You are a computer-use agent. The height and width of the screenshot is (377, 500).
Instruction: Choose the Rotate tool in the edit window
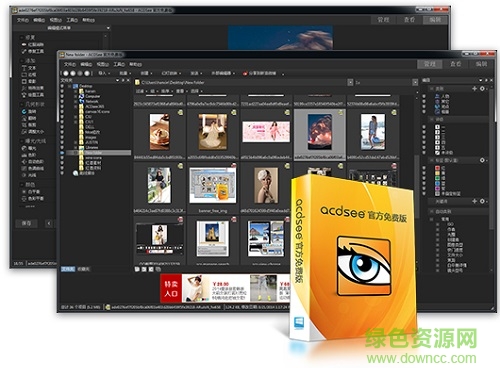(29, 112)
